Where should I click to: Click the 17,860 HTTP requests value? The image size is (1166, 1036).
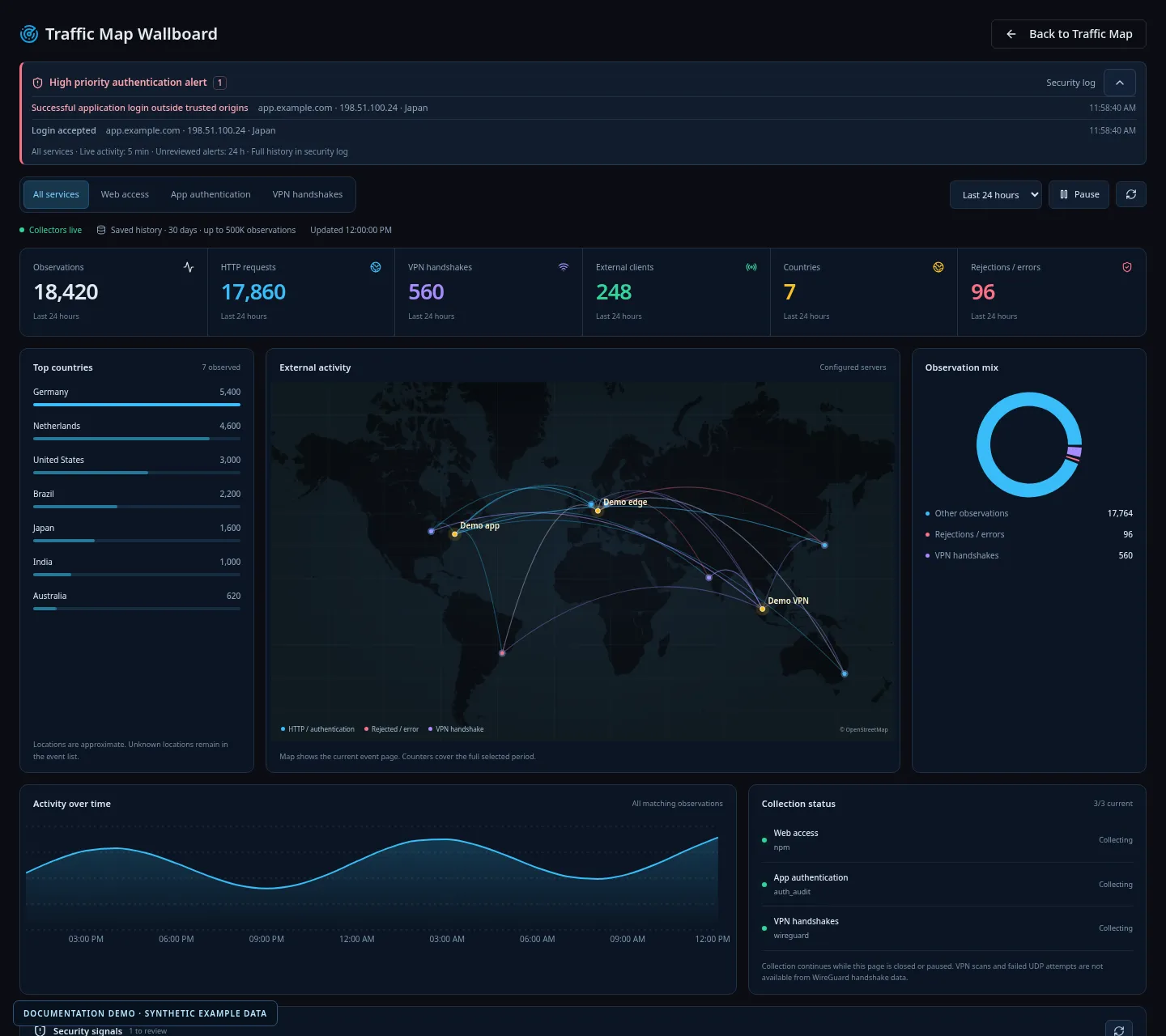coord(253,292)
